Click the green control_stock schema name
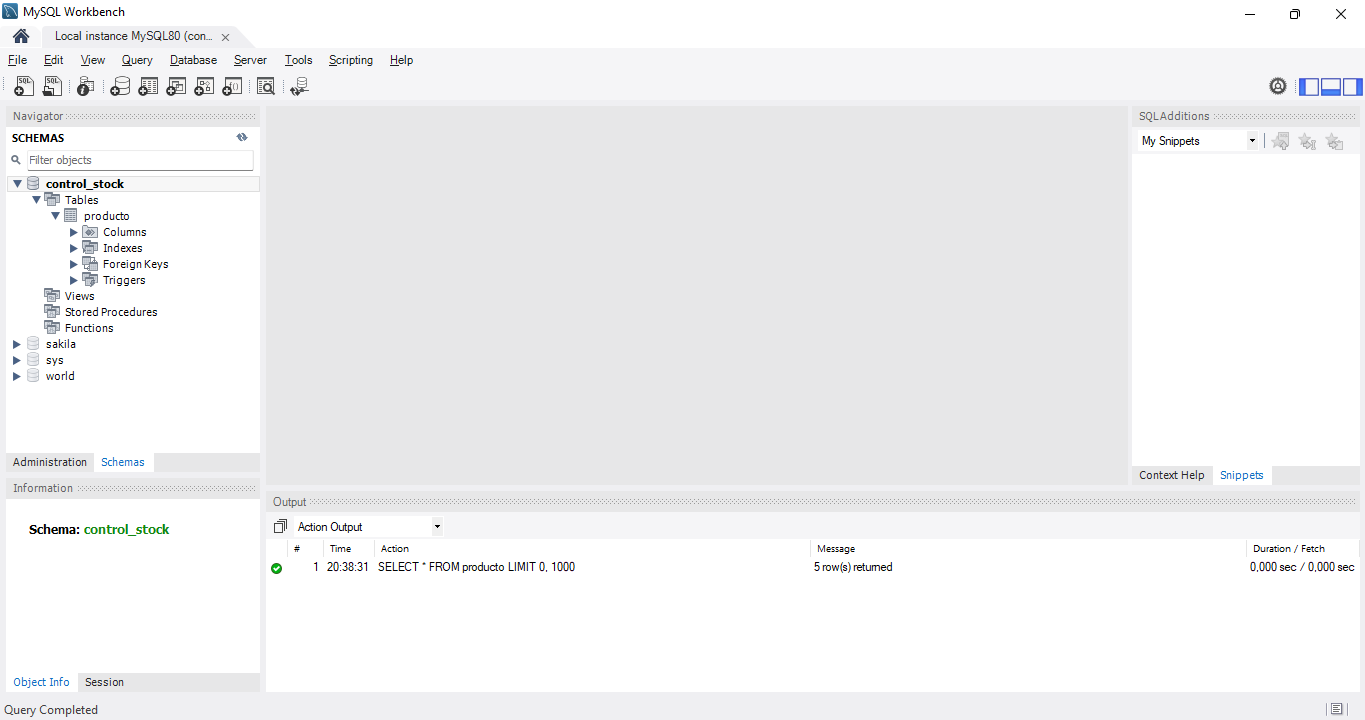Viewport: 1365px width, 720px height. (127, 530)
